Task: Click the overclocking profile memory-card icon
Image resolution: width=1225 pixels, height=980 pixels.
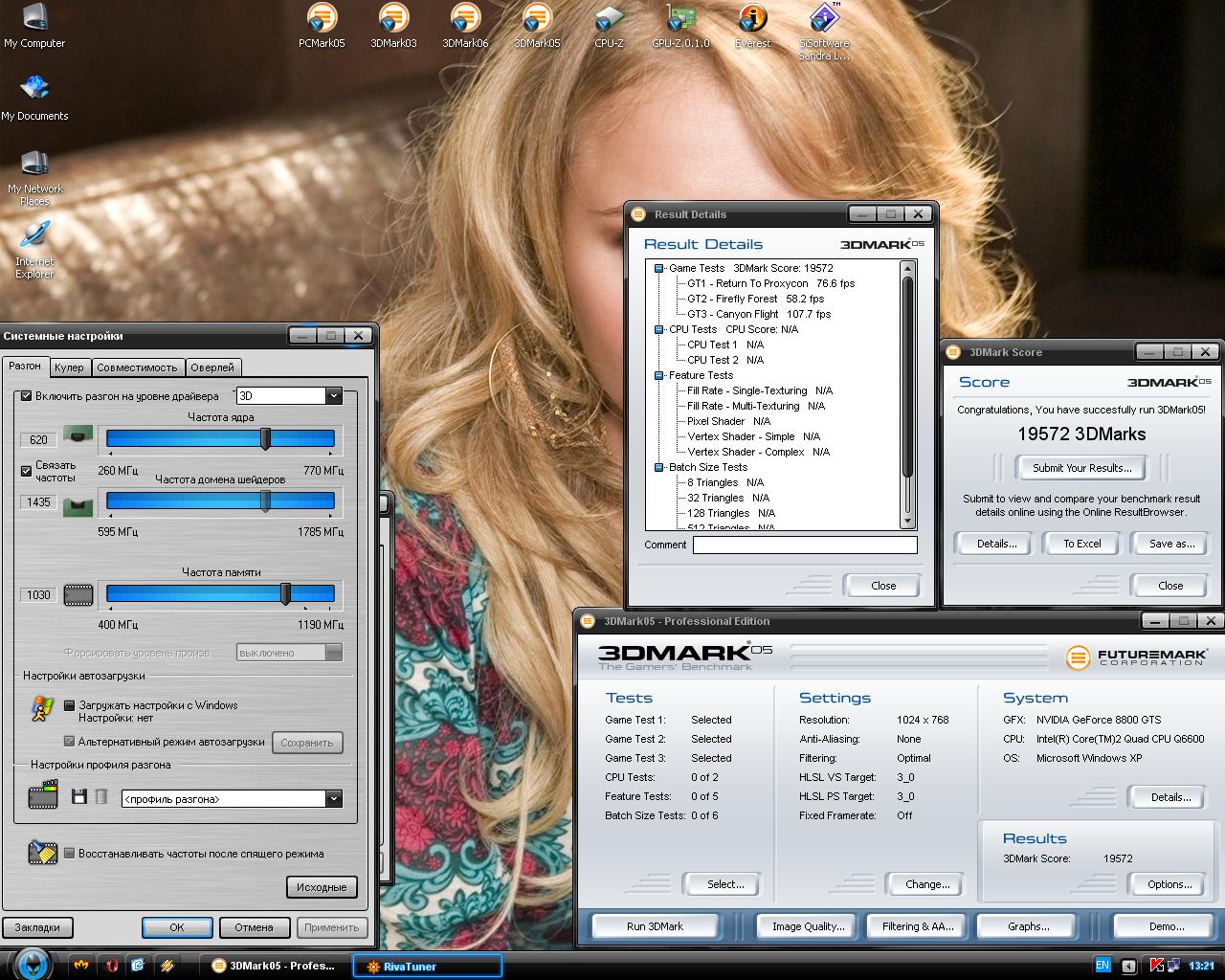Action: pyautogui.click(x=43, y=795)
